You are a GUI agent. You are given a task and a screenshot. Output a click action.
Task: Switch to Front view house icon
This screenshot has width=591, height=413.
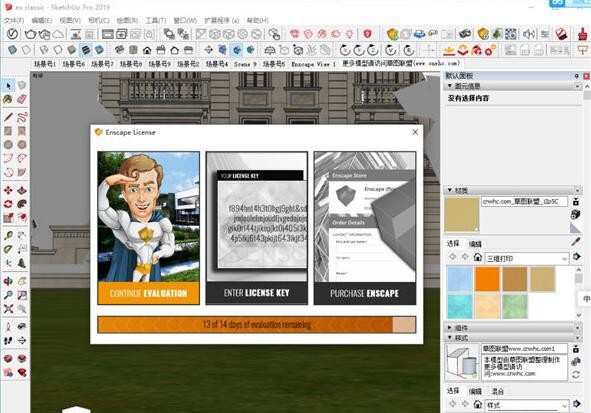pos(147,50)
